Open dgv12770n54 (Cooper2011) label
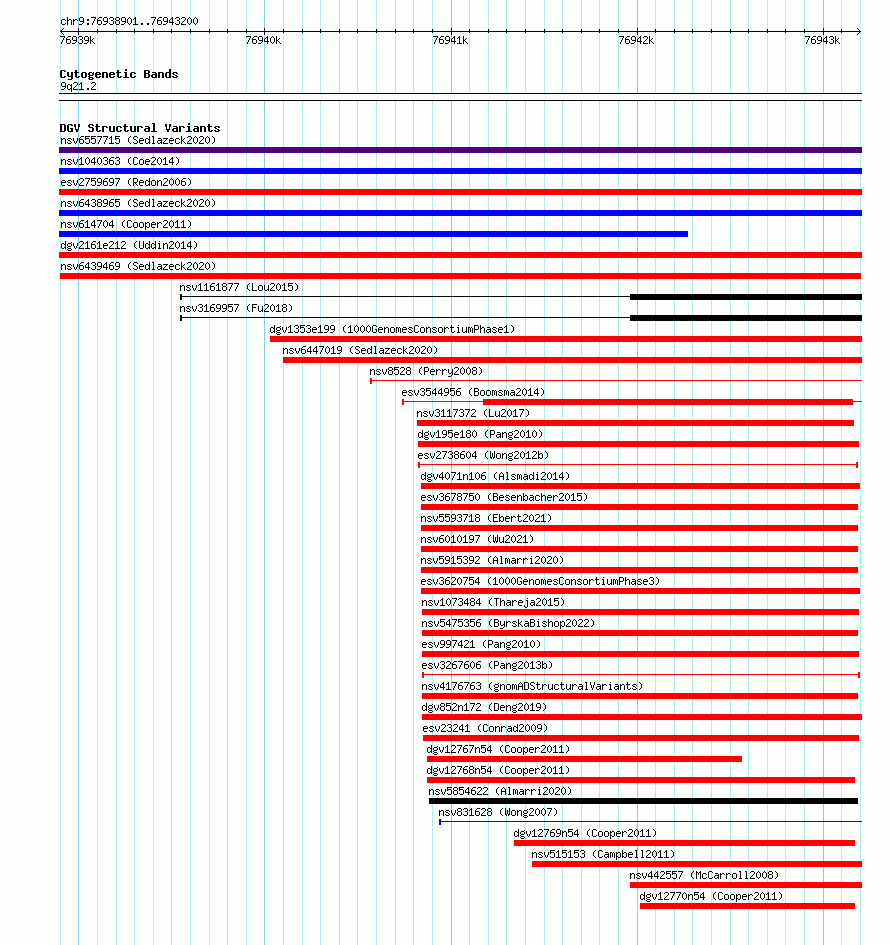 coord(711,897)
